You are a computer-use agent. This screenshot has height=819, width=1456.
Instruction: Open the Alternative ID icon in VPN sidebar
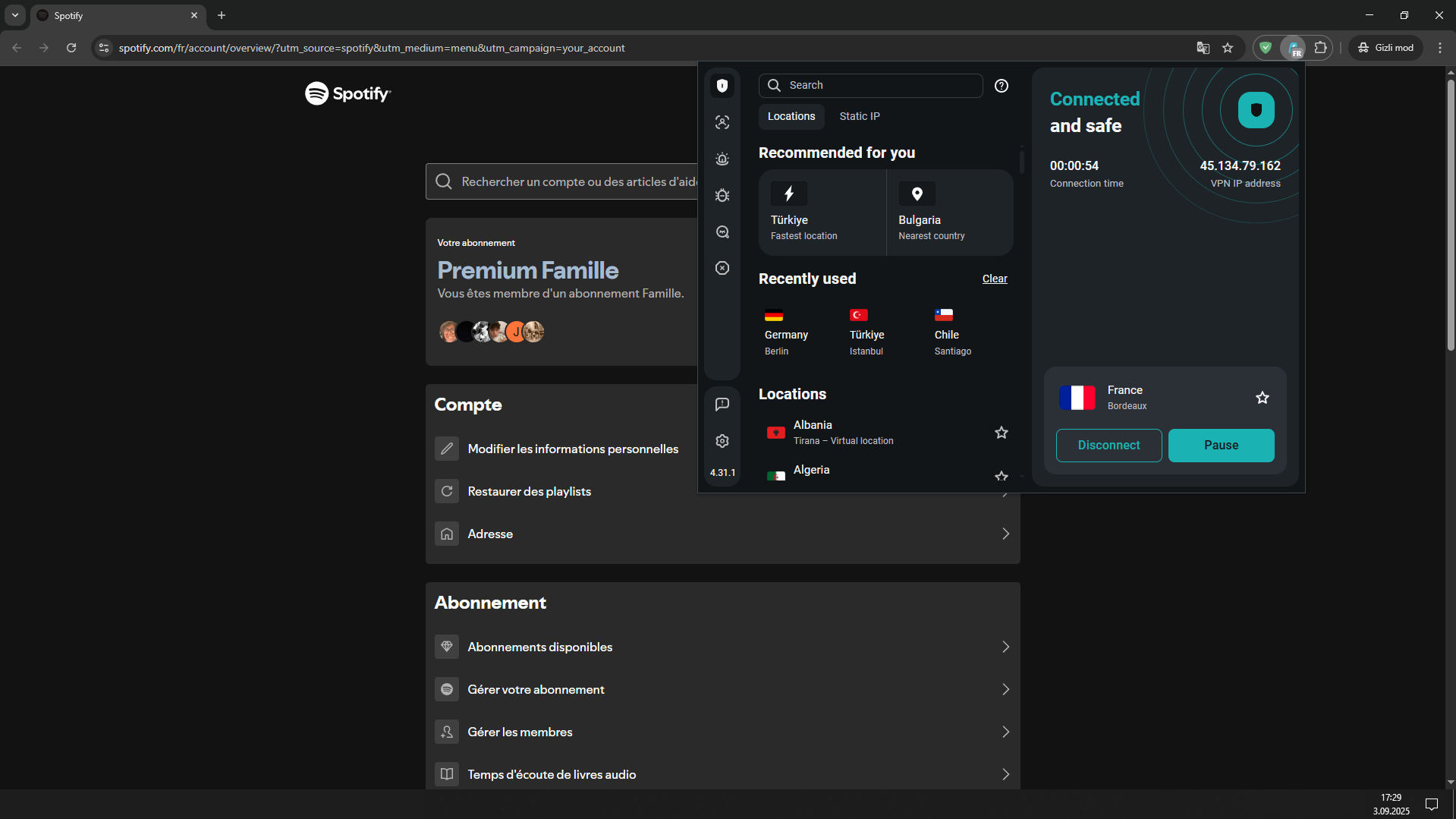point(722,122)
